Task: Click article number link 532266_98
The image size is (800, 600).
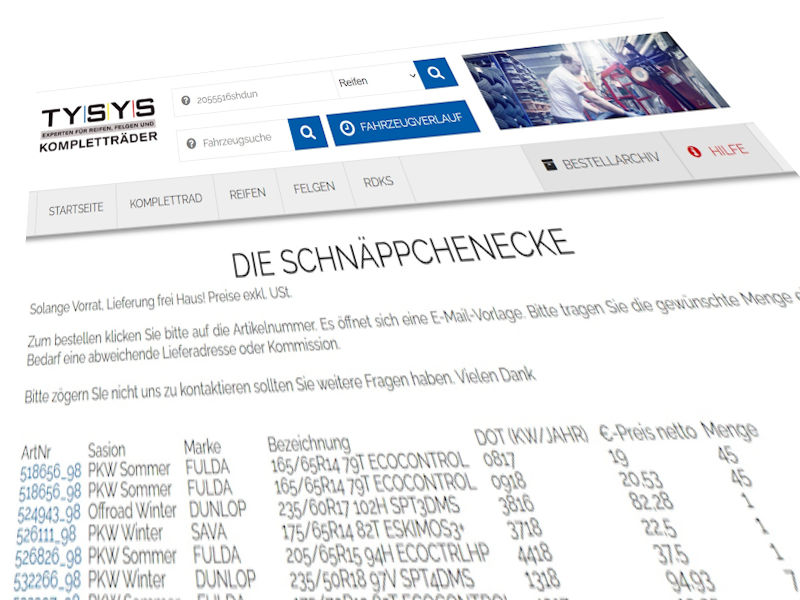Action: 47,581
